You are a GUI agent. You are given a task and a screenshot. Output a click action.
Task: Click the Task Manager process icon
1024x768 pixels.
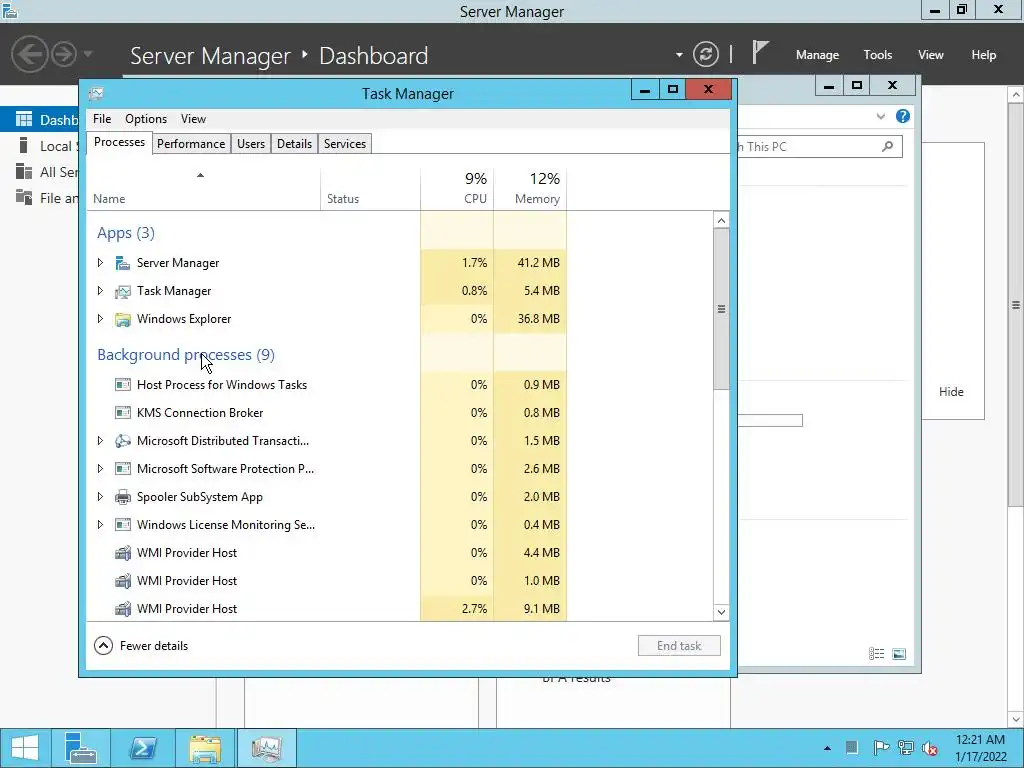[123, 291]
